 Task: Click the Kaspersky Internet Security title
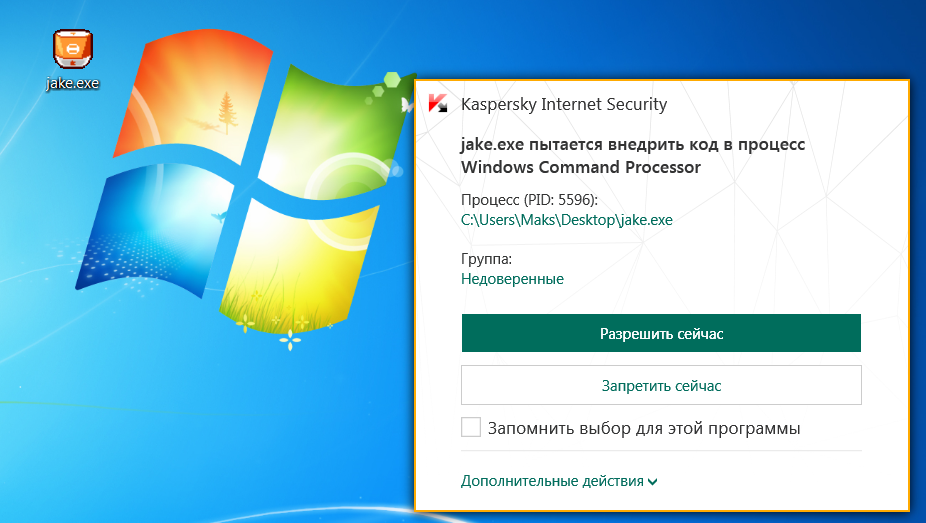(x=564, y=104)
